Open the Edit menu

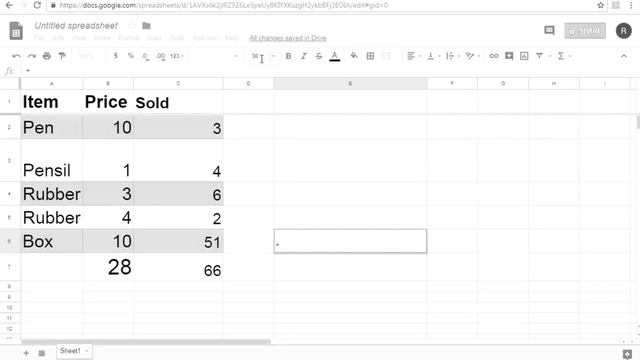(58, 38)
